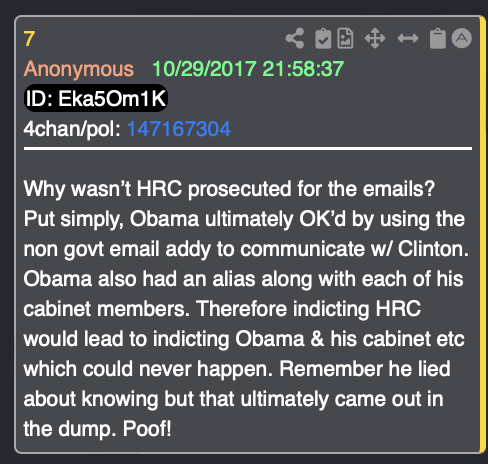
Task: Click the 10/29/2017 21:58:37 timestamp
Action: [x=248, y=69]
